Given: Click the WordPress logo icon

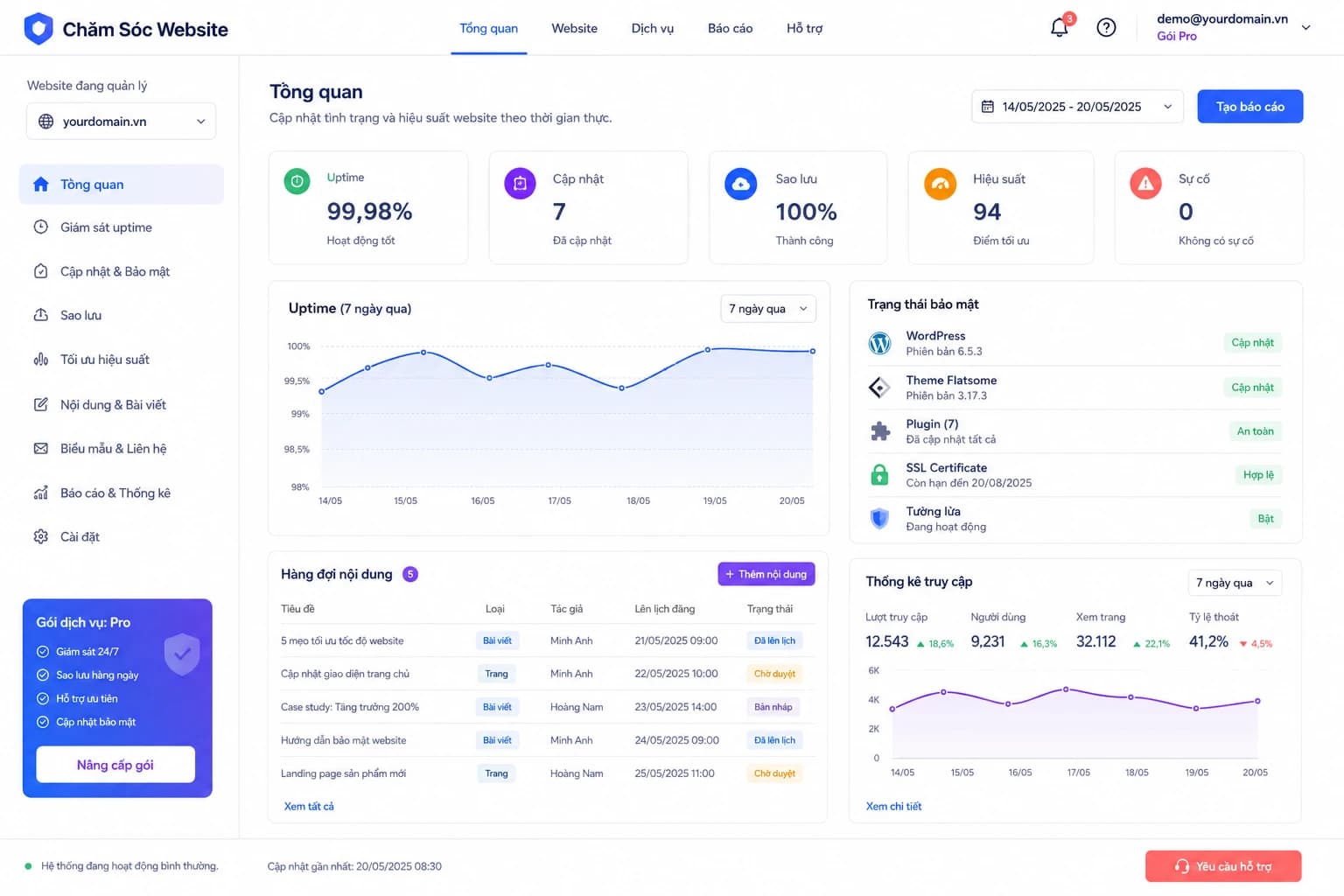Looking at the screenshot, I should (x=879, y=343).
